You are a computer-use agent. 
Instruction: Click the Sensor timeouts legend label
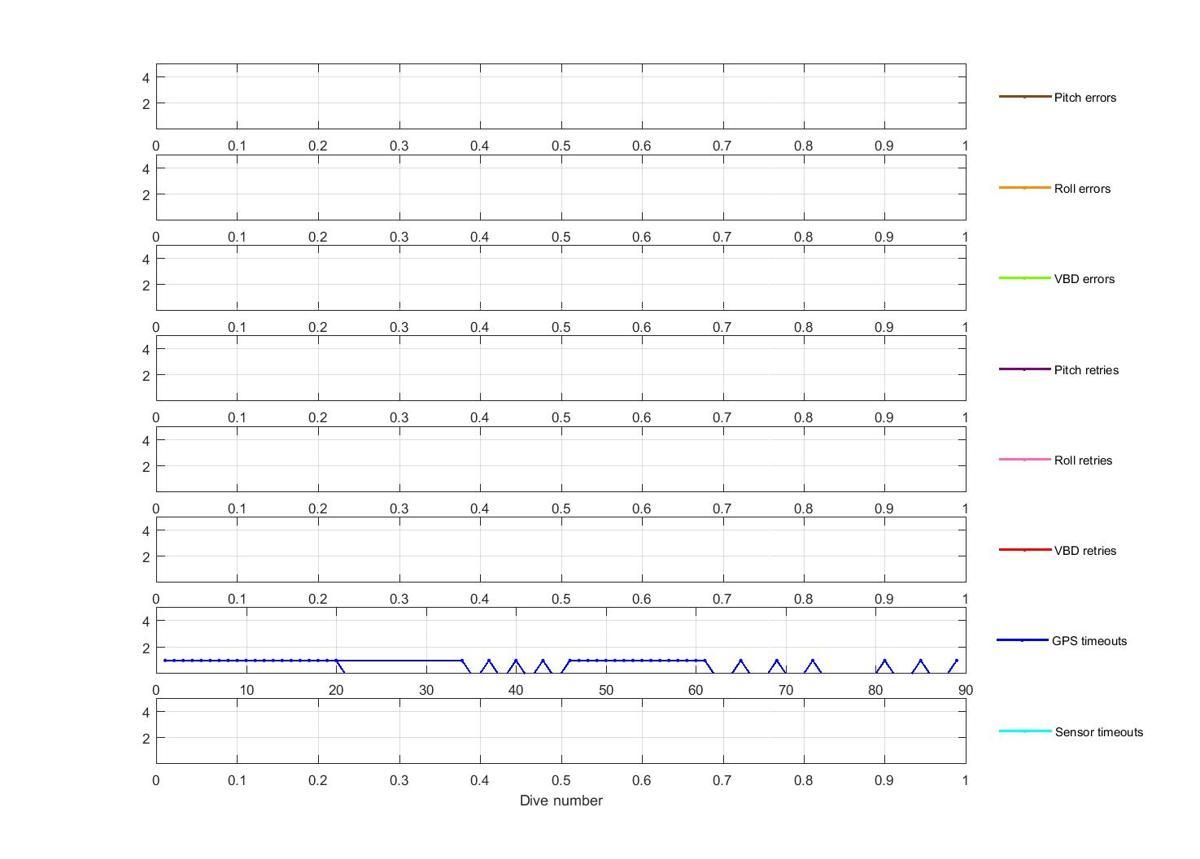(x=1099, y=732)
